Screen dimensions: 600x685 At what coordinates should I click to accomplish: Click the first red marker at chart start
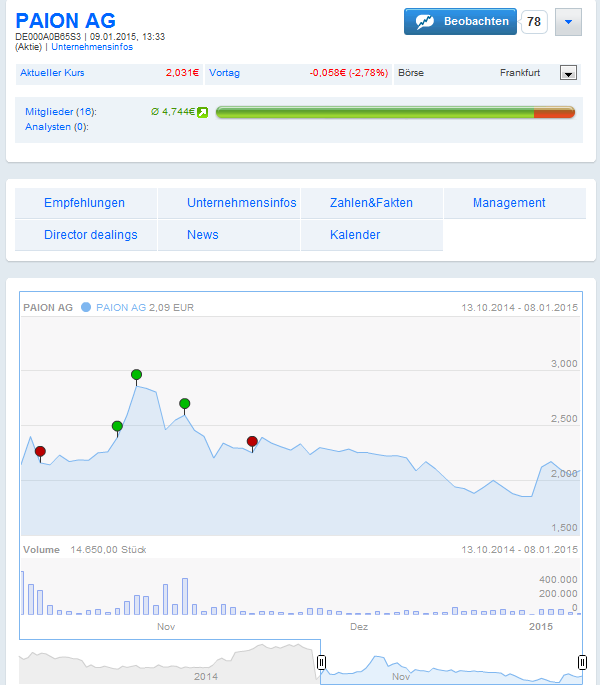click(40, 452)
